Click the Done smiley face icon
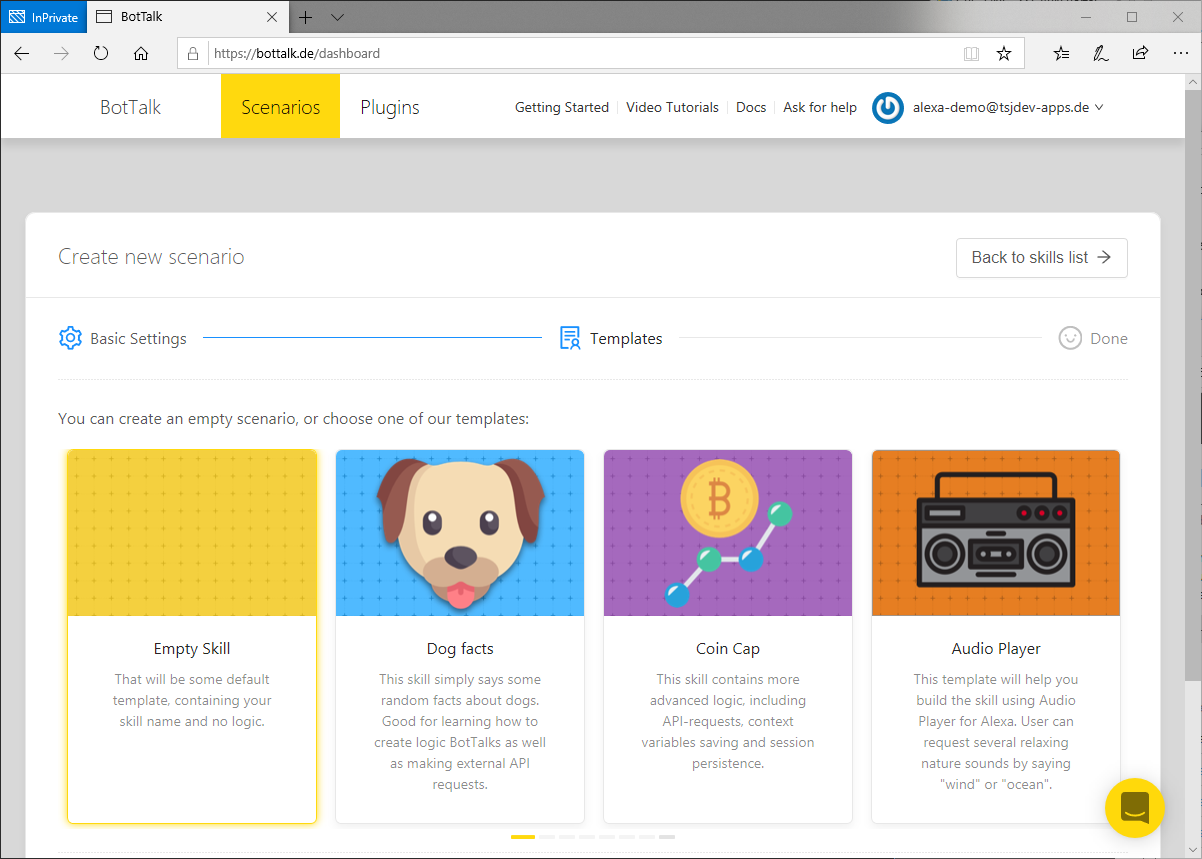1202x859 pixels. (x=1070, y=338)
